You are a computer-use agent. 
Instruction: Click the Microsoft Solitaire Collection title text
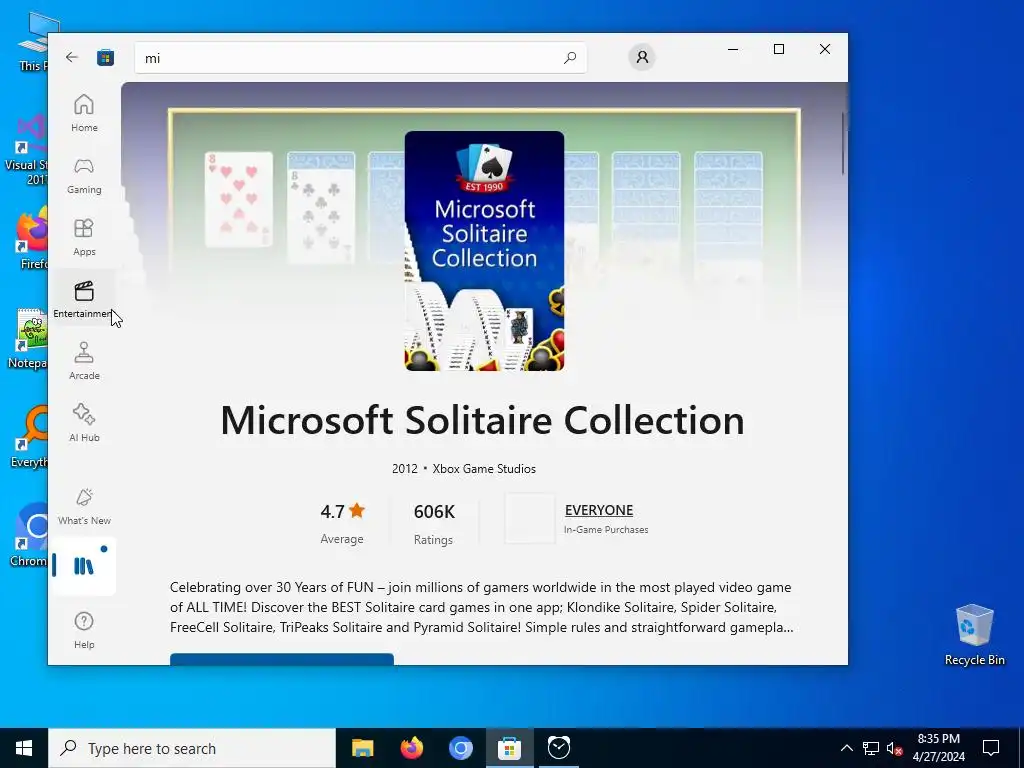(x=483, y=420)
